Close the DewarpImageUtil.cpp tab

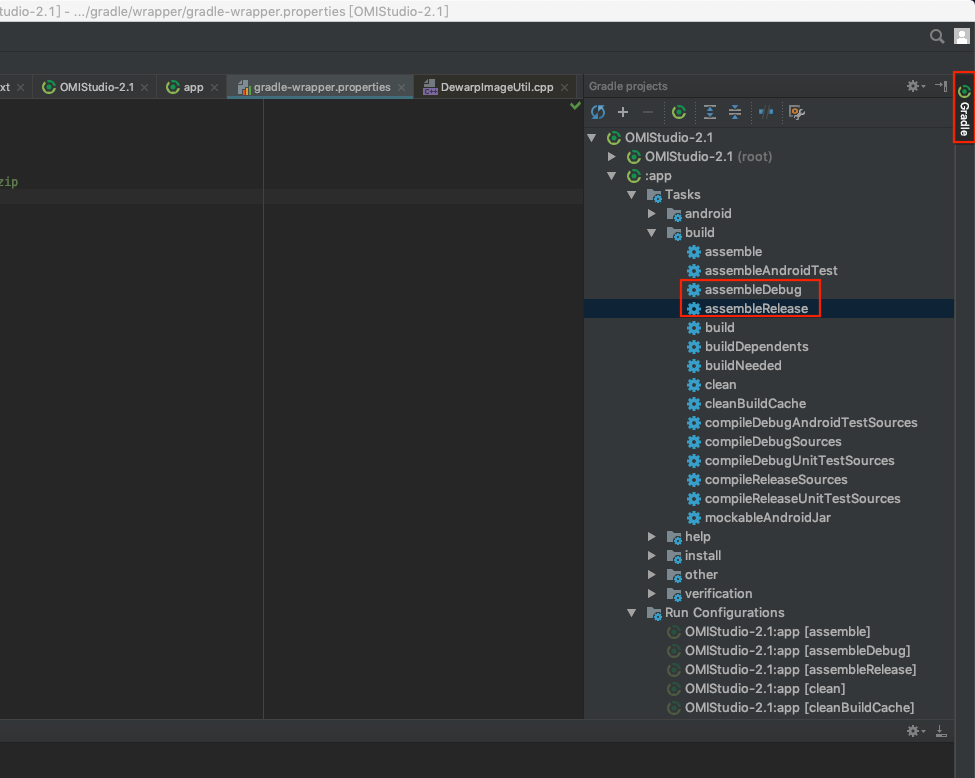(565, 88)
